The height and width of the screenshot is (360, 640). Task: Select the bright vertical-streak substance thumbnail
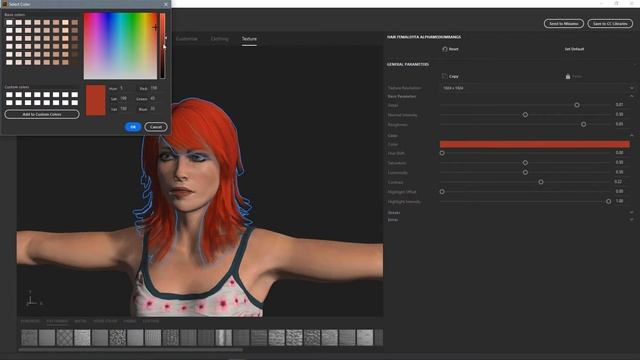[x=224, y=338]
